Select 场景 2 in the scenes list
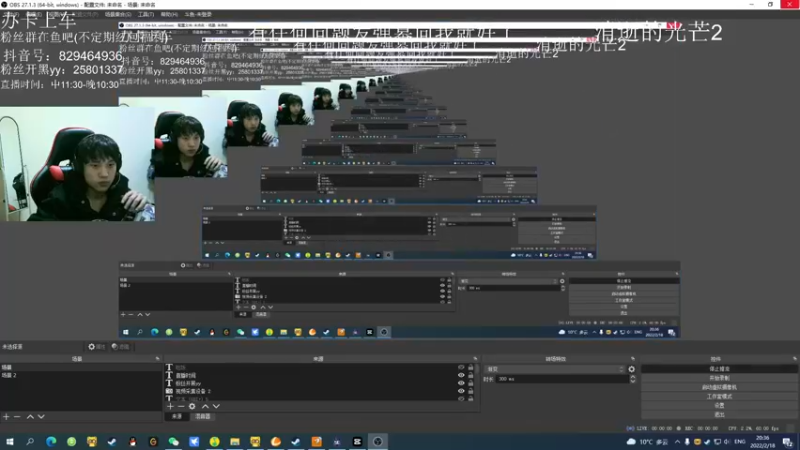800x450 pixels. tap(81, 375)
